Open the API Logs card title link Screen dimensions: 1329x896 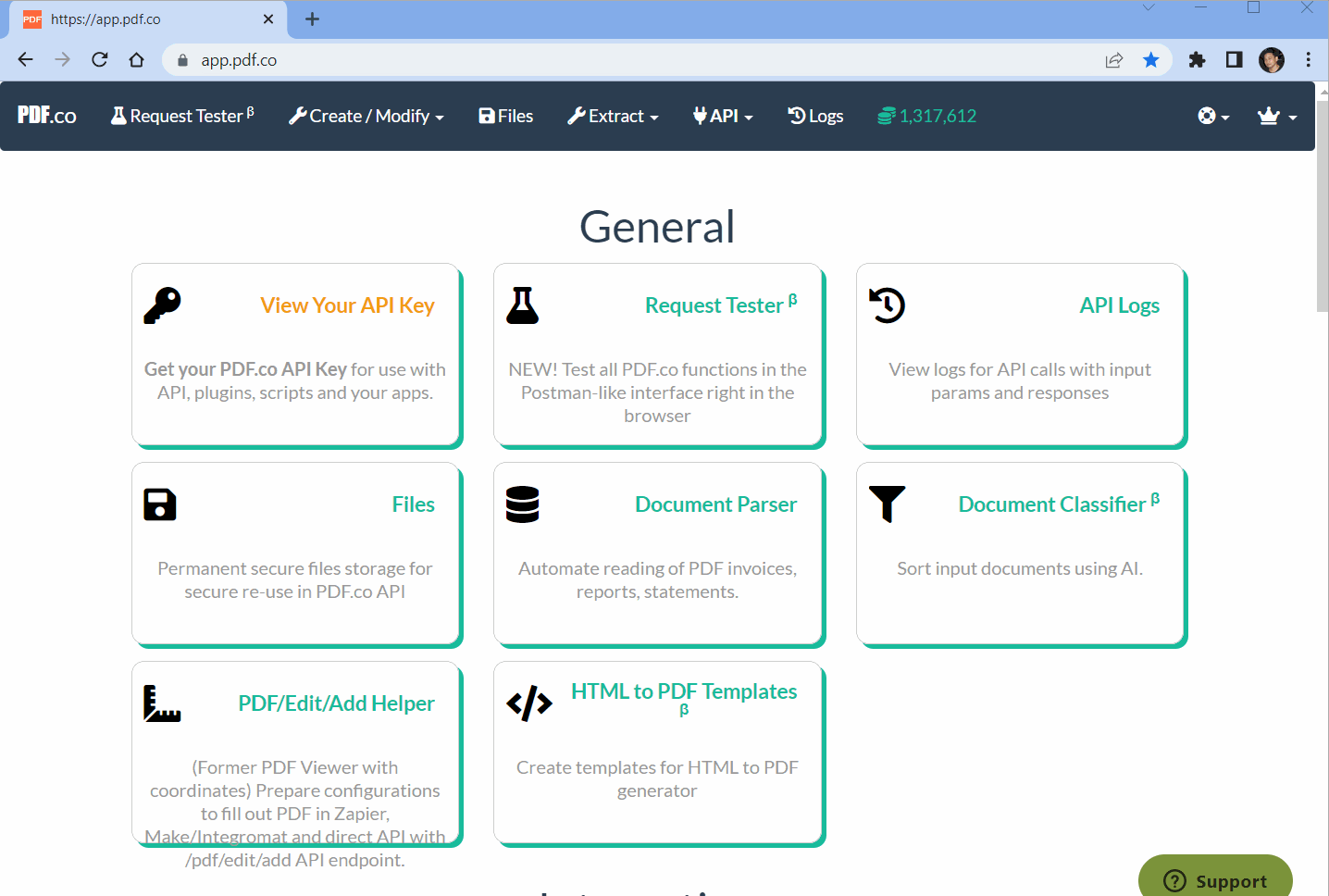[x=1119, y=305]
